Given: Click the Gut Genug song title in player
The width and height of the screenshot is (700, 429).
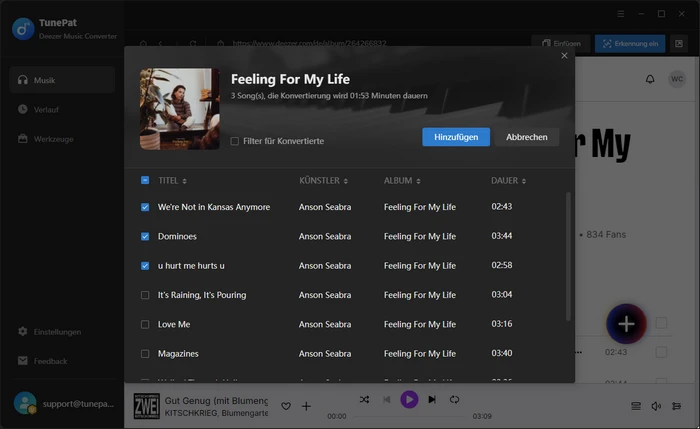Looking at the screenshot, I should pyautogui.click(x=217, y=400).
